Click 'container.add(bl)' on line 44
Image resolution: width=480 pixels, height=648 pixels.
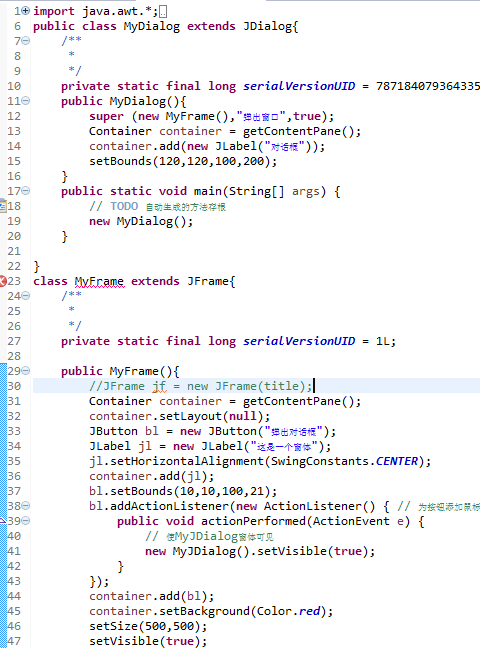click(148, 596)
